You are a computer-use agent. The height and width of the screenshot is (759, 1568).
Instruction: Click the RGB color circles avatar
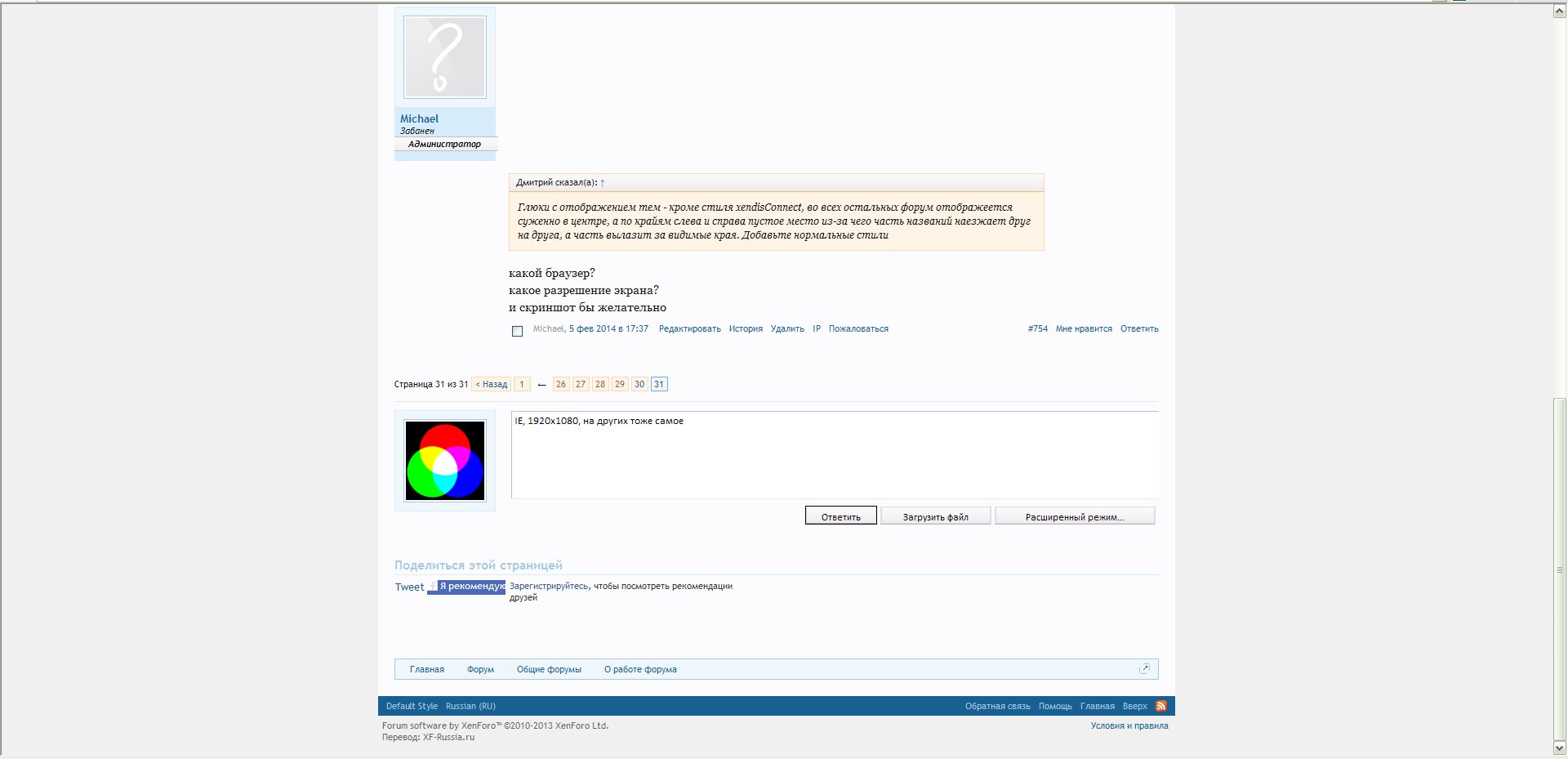(445, 461)
